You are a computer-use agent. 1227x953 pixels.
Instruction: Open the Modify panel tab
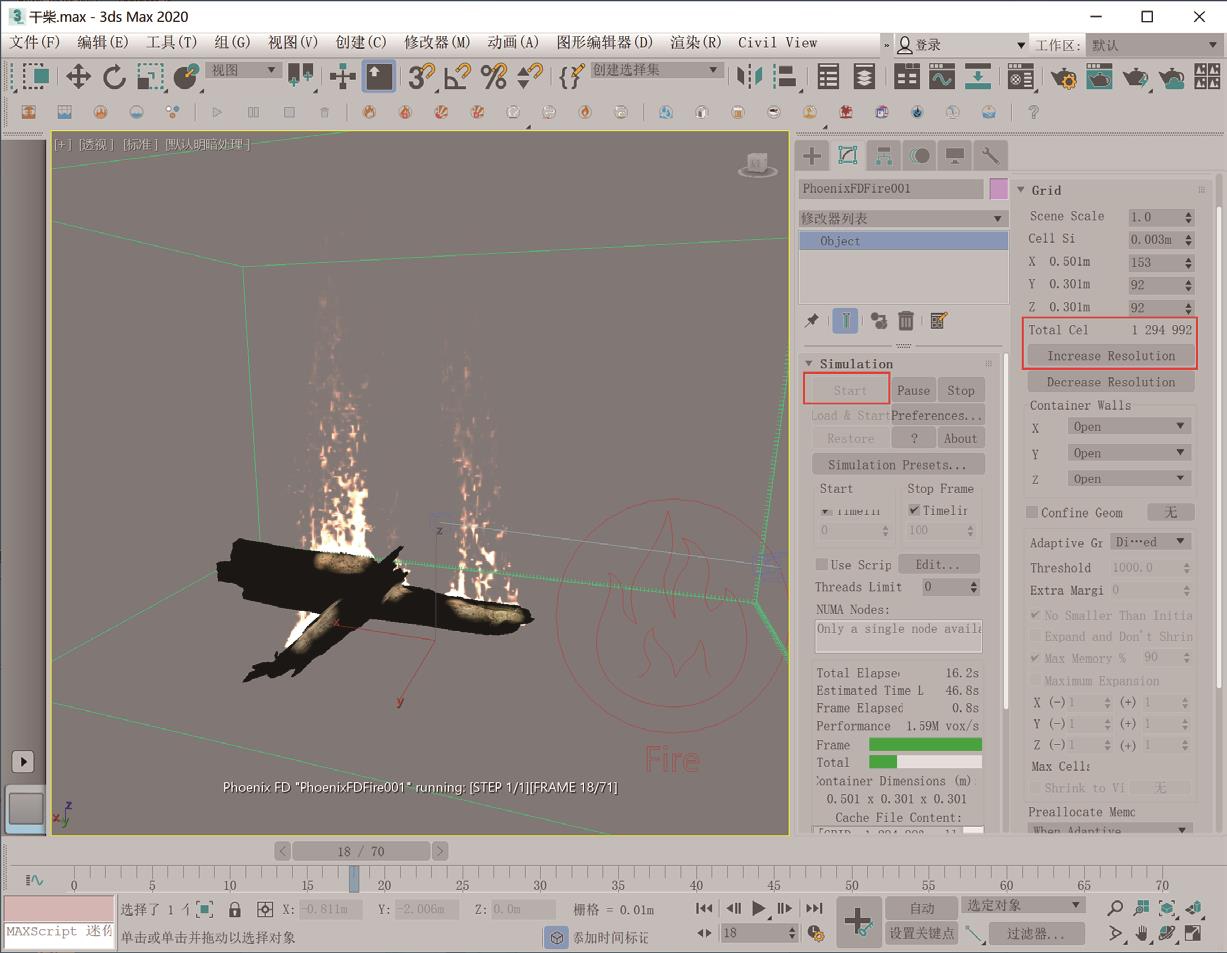coord(848,155)
